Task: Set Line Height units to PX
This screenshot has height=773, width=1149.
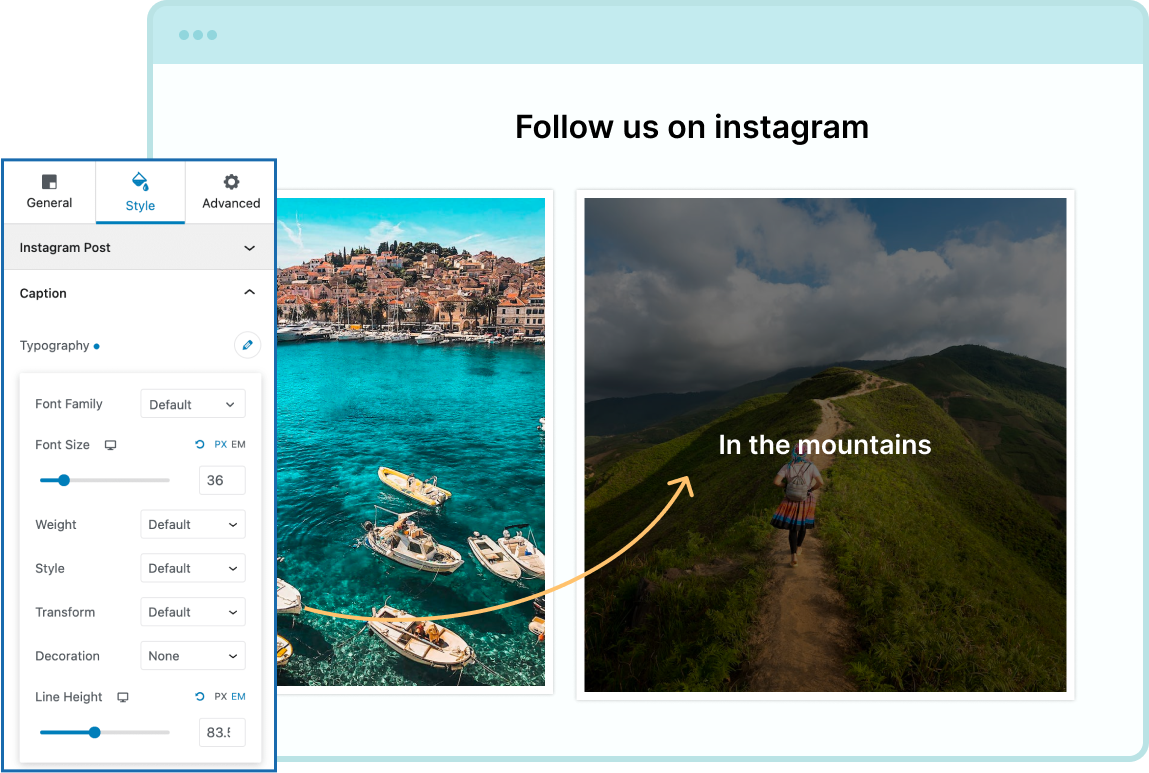Action: pyautogui.click(x=220, y=697)
